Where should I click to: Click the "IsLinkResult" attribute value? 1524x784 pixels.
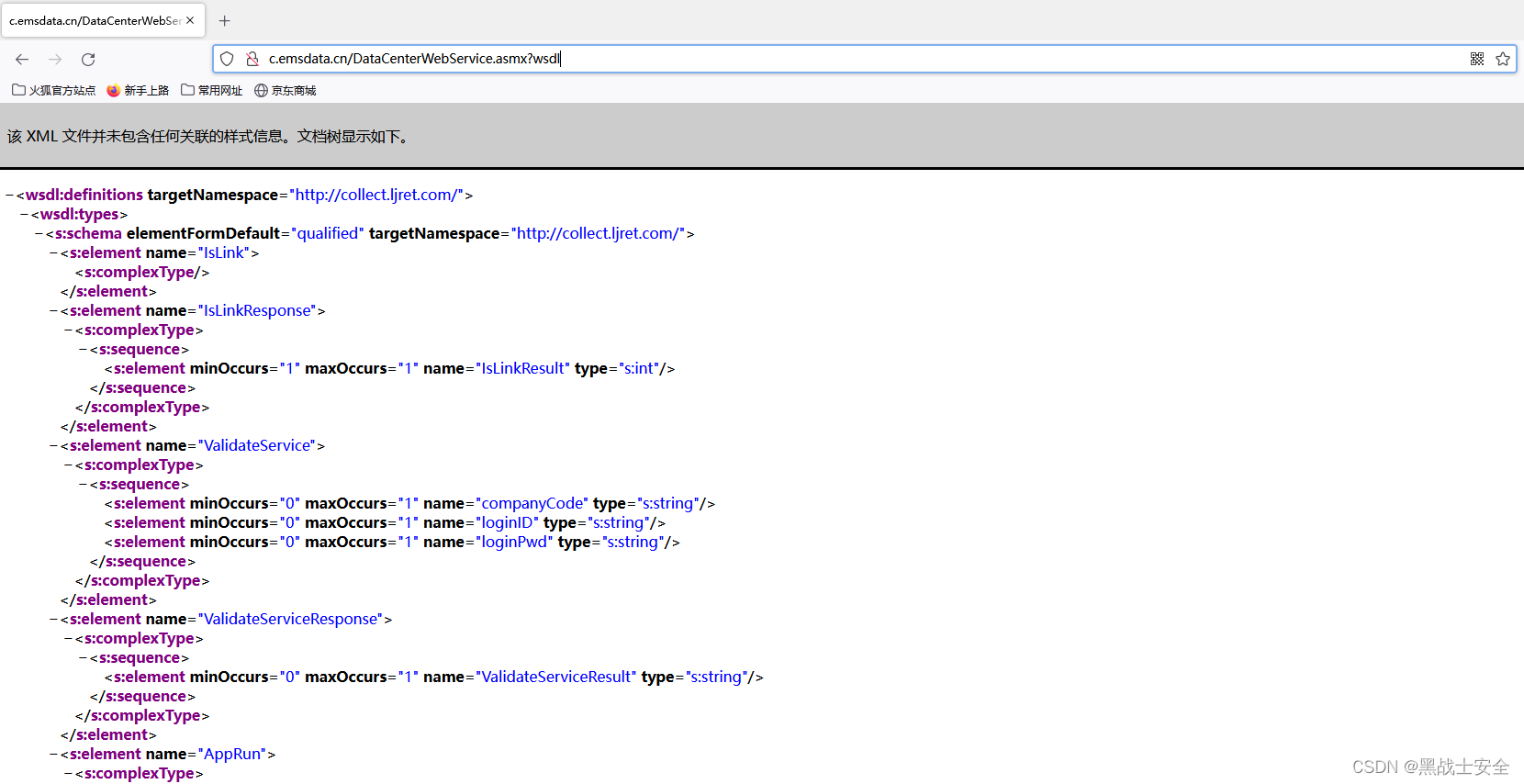pyautogui.click(x=523, y=368)
